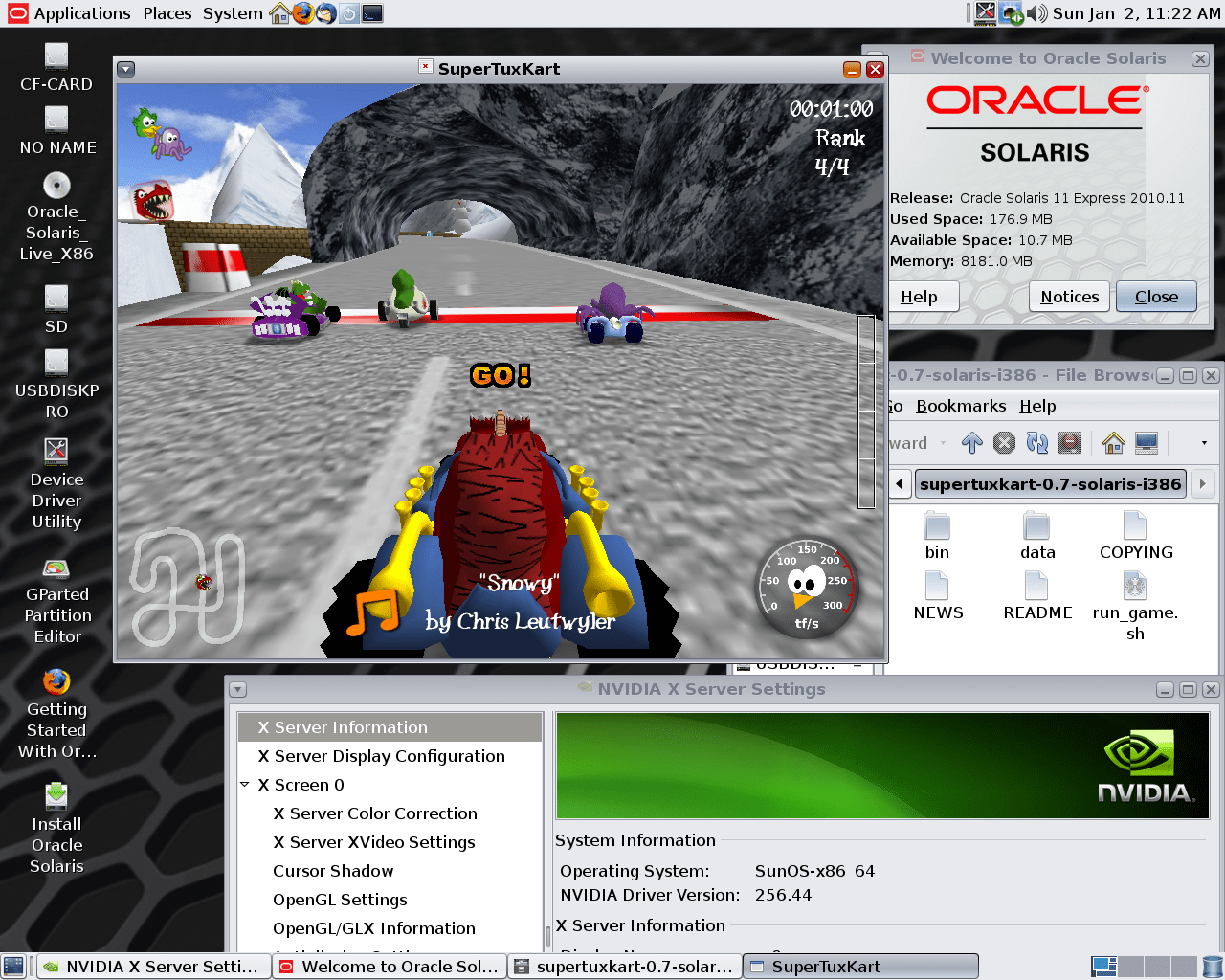Open Bookmarks menu in File Browser
Viewport: 1225px width, 980px height.
click(x=961, y=406)
